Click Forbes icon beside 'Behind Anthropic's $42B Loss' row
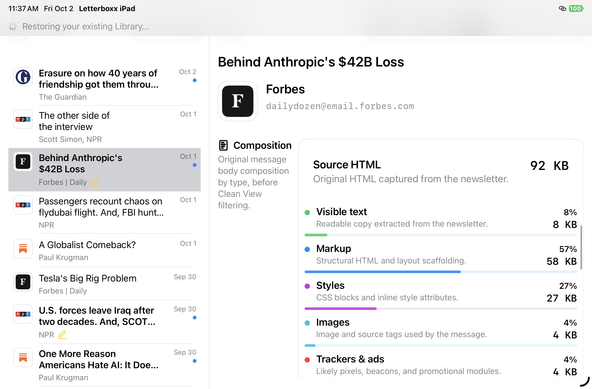Screen dimensions: 592x389 pos(23,162)
